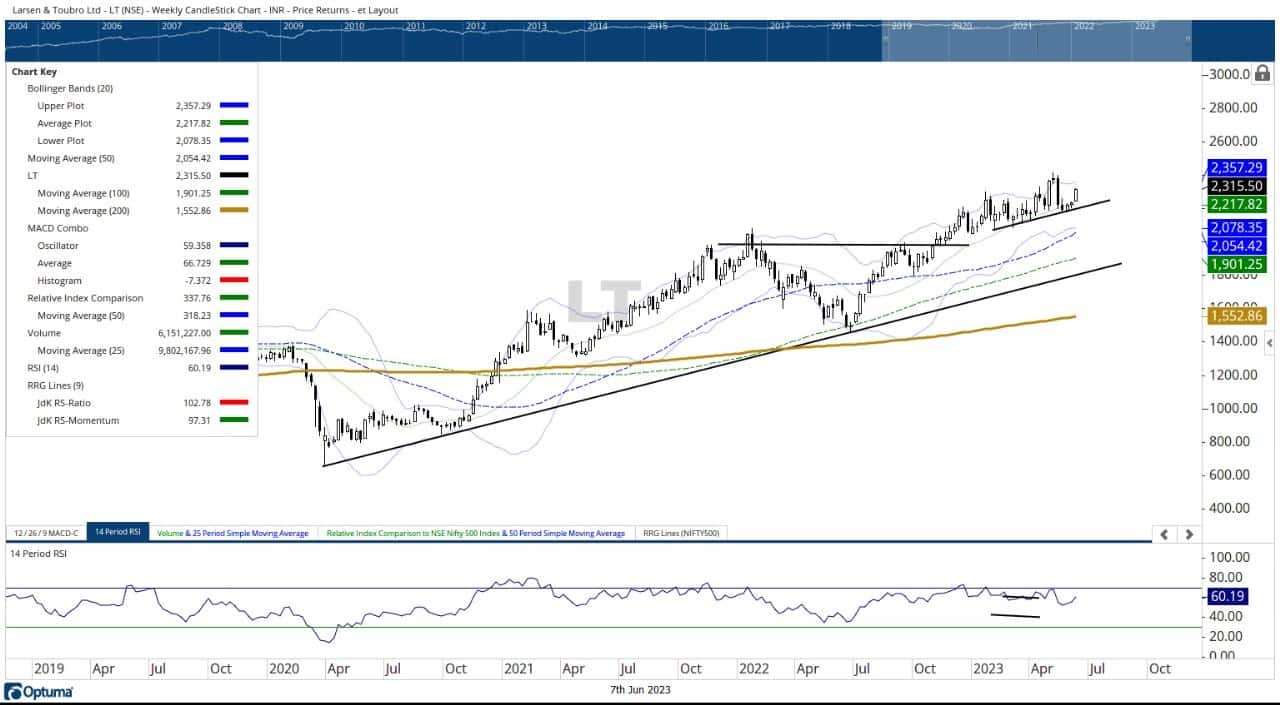Click the 1,901.25 green price label
This screenshot has width=1280, height=705.
1237,264
